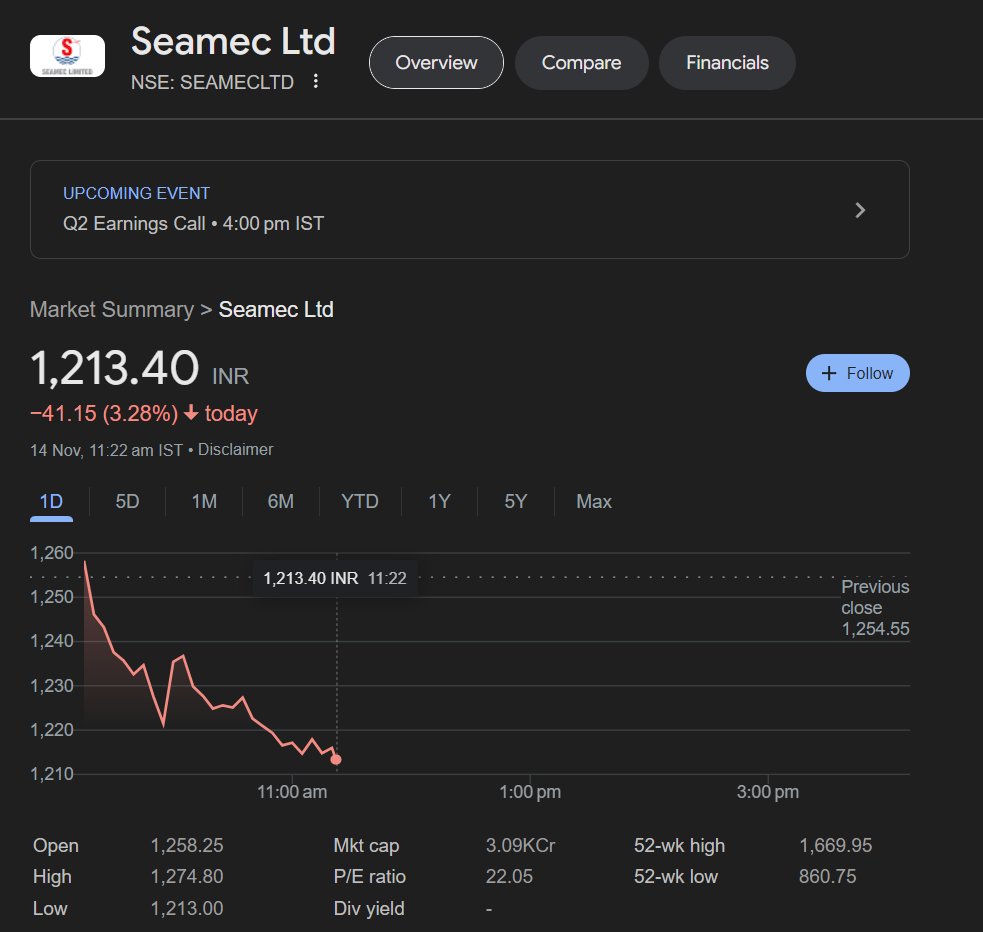Click the P/E ratio value 22.05
983x932 pixels.
[509, 876]
